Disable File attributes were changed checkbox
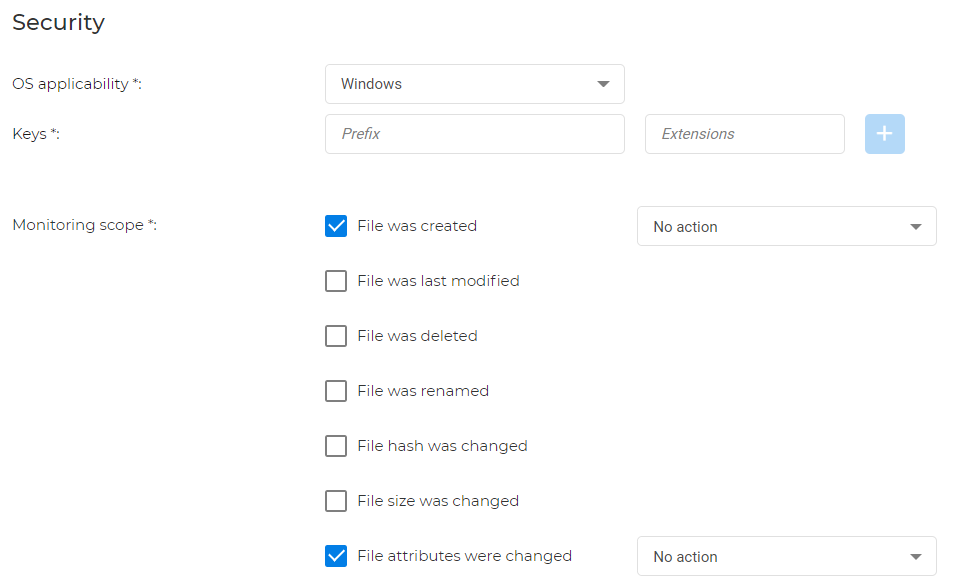This screenshot has width=967, height=583. pos(336,556)
